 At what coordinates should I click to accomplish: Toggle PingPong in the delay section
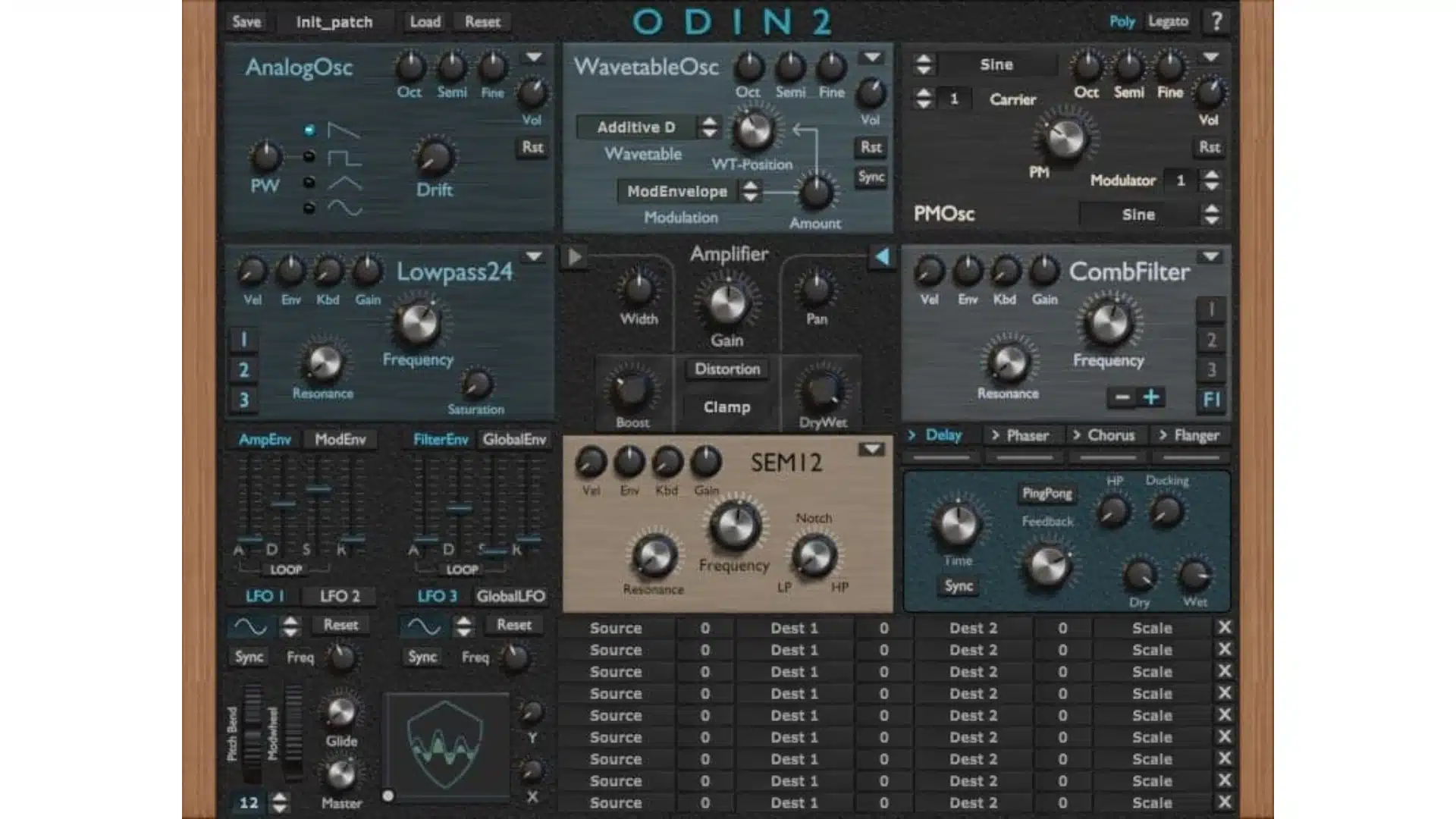coord(1047,494)
